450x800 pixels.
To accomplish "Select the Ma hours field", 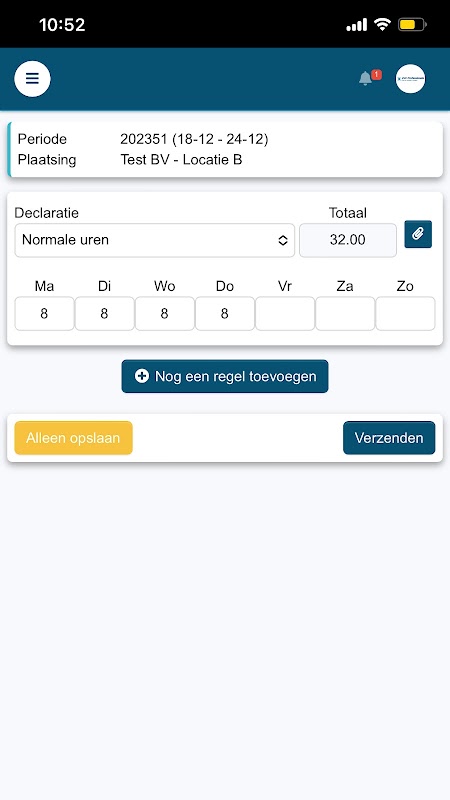I will [44, 313].
